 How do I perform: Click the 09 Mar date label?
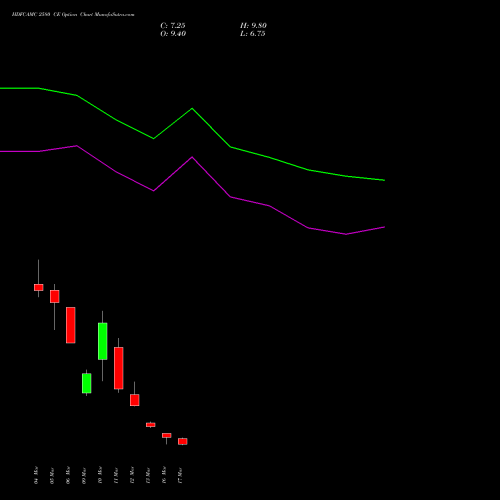pyautogui.click(x=84, y=476)
